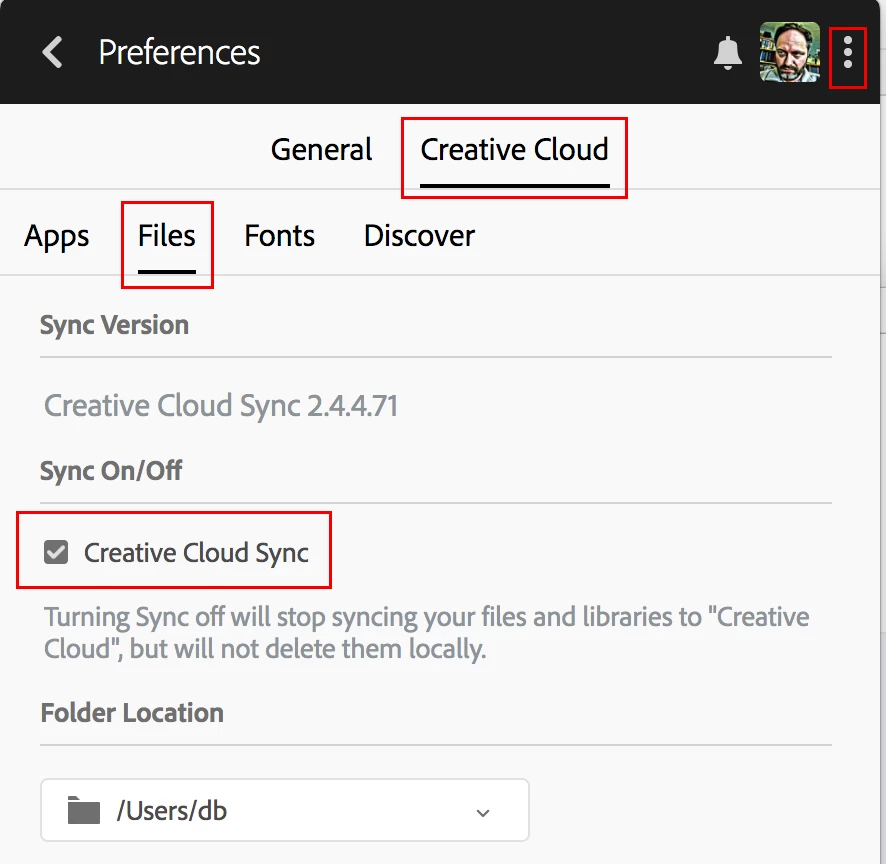Click the Turning Sync off description text
The height and width of the screenshot is (864, 886).
[x=427, y=633]
